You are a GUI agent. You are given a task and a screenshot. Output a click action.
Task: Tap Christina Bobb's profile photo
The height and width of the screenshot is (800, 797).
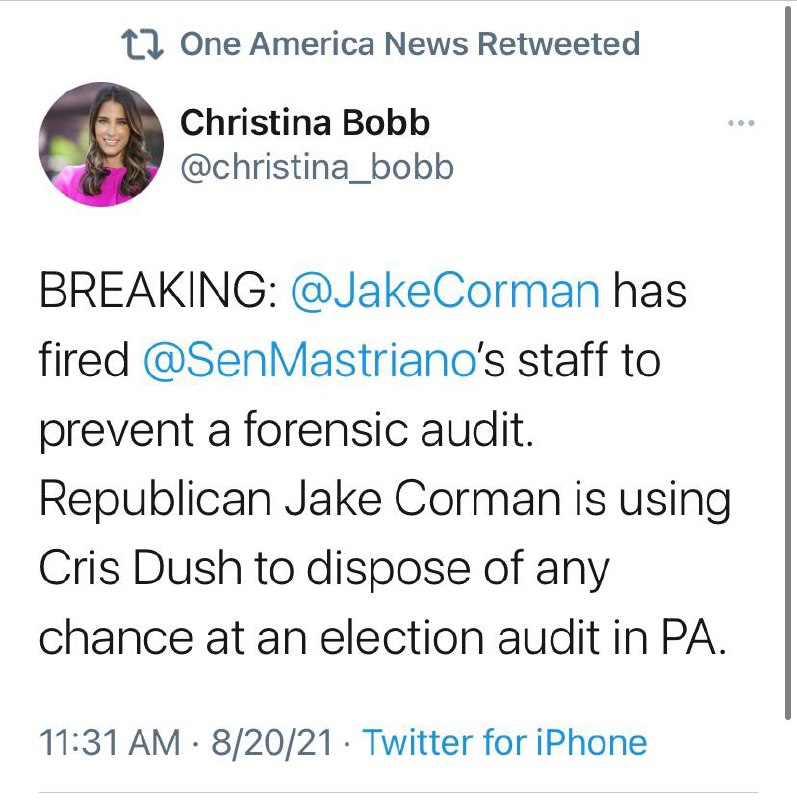pyautogui.click(x=100, y=144)
